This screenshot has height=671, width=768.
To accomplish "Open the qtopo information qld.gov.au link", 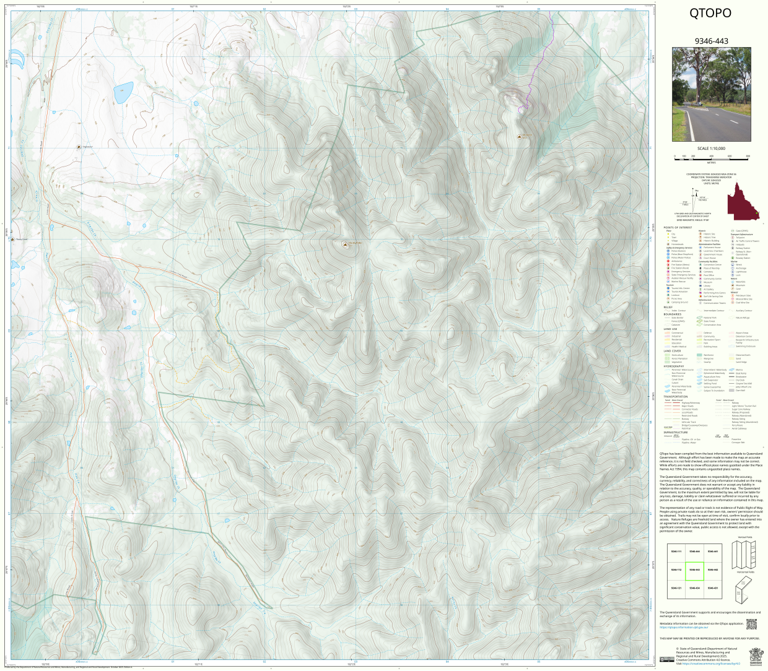I will pyautogui.click(x=685, y=626).
